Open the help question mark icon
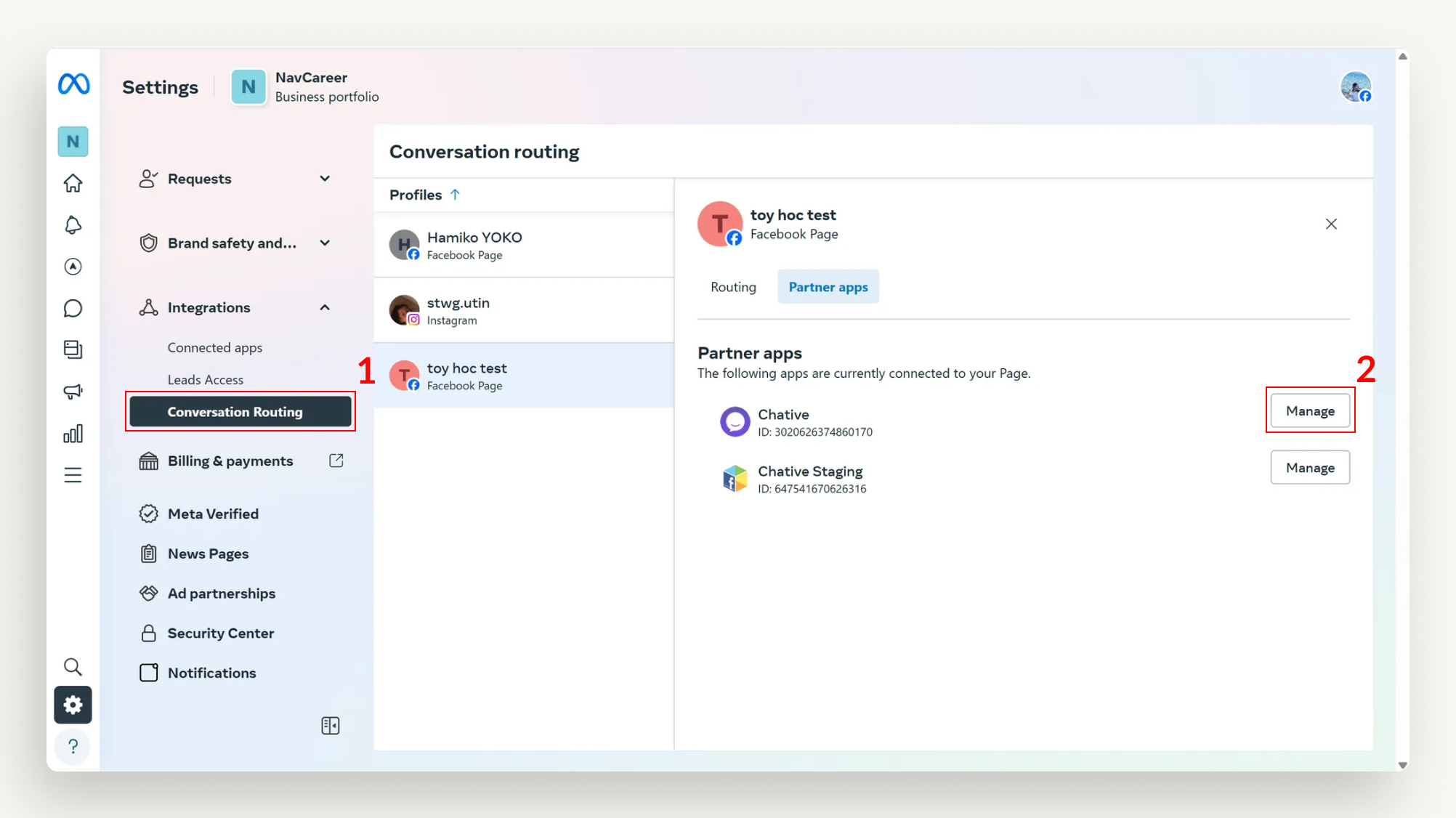The width and height of the screenshot is (1456, 818). pyautogui.click(x=73, y=746)
